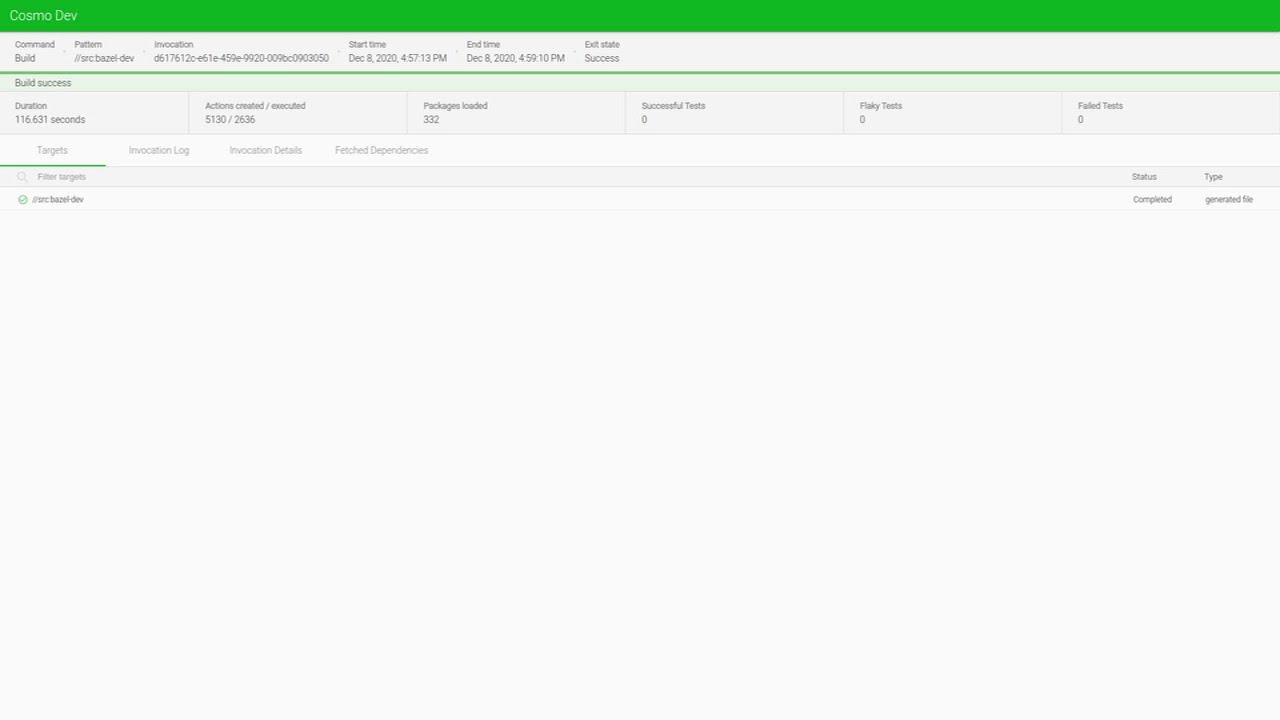Click the Packages loaded 332 value
The height and width of the screenshot is (720, 1280).
431,120
